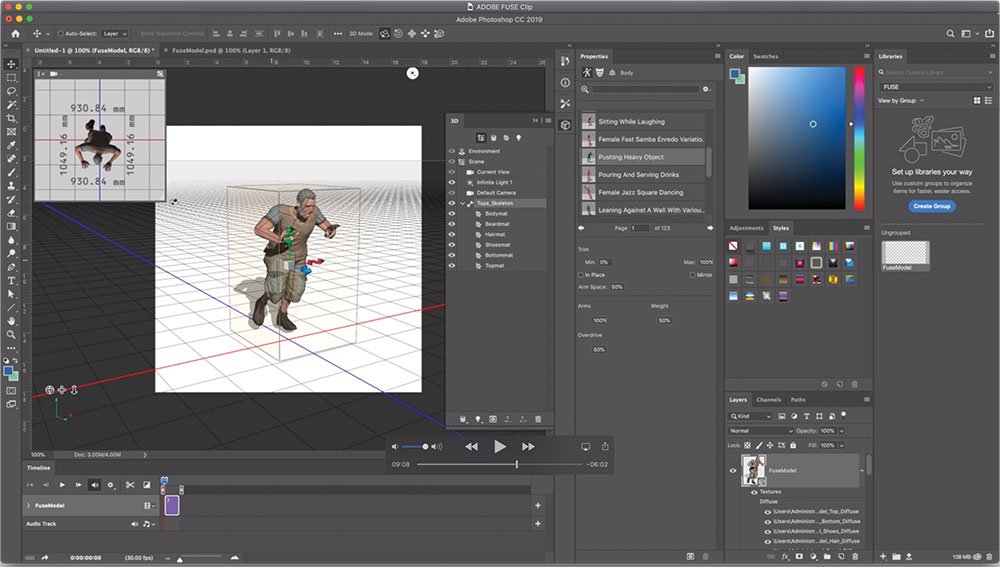The image size is (1000, 567).
Task: Delete the layer with the Layers trash icon
Action: click(855, 556)
